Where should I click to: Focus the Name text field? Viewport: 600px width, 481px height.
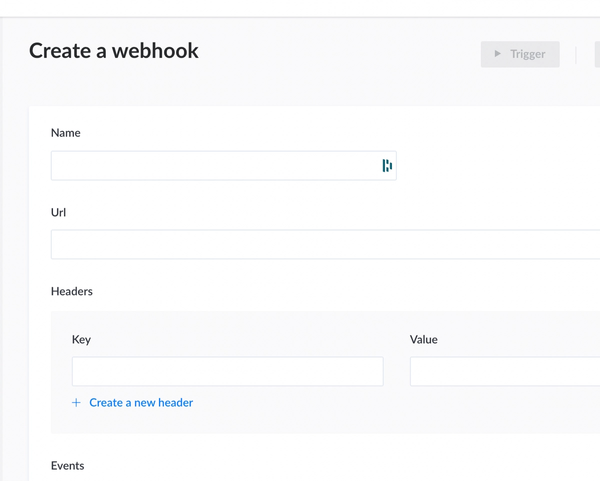[212, 166]
